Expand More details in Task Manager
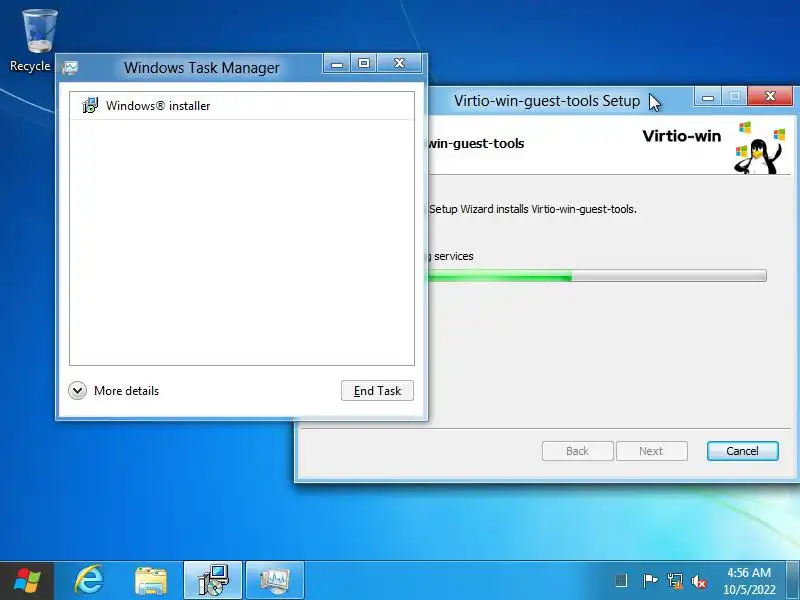This screenshot has height=600, width=800. pos(113,391)
